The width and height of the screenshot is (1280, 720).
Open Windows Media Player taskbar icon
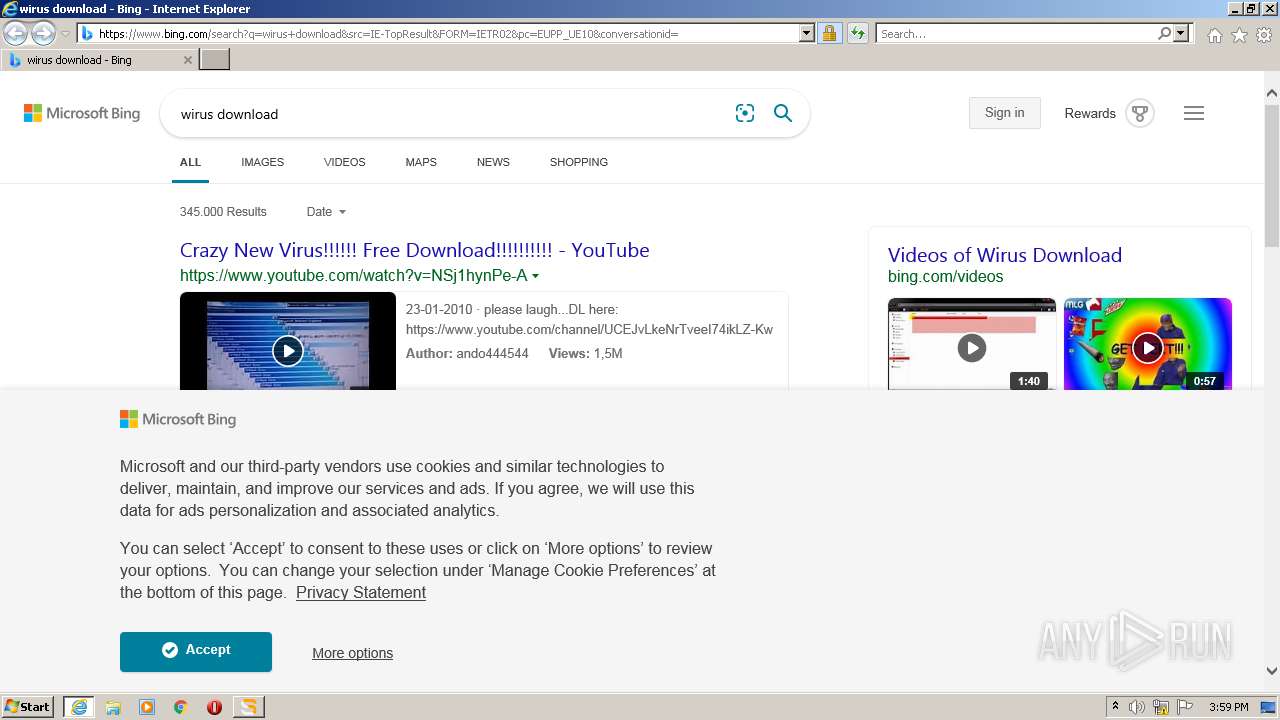147,707
